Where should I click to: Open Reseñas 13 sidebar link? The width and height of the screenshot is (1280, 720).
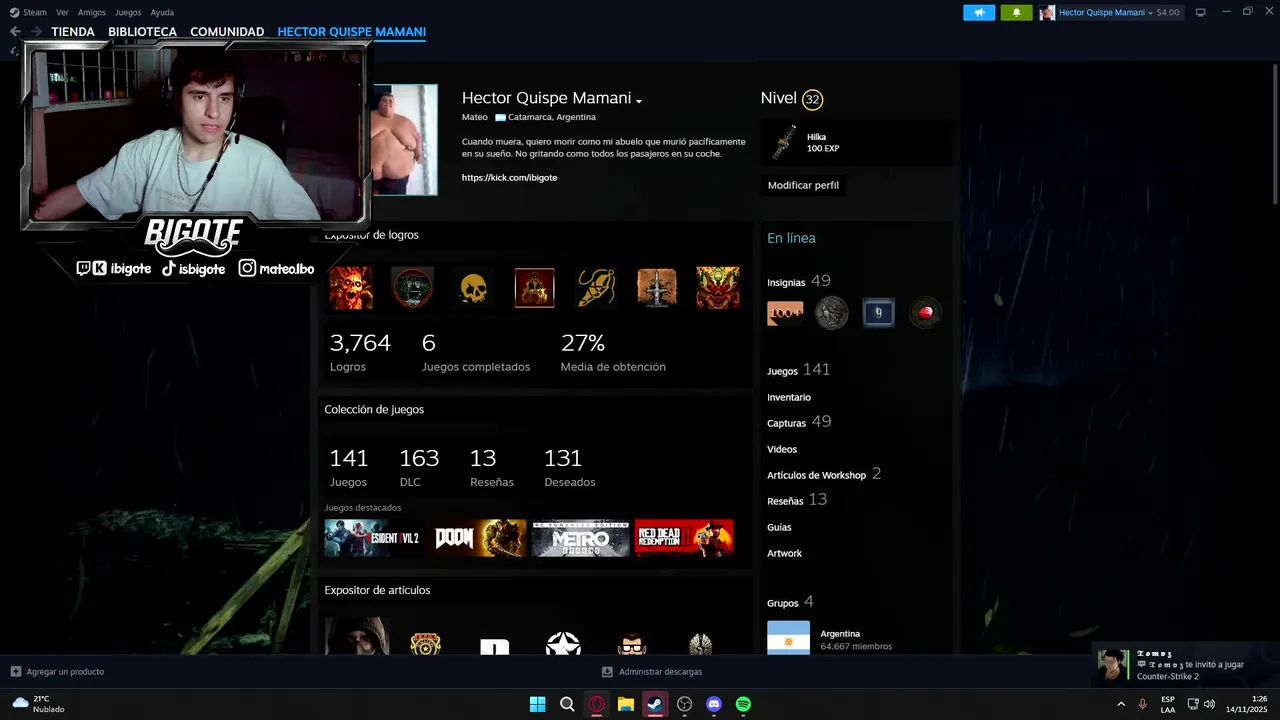click(x=797, y=500)
